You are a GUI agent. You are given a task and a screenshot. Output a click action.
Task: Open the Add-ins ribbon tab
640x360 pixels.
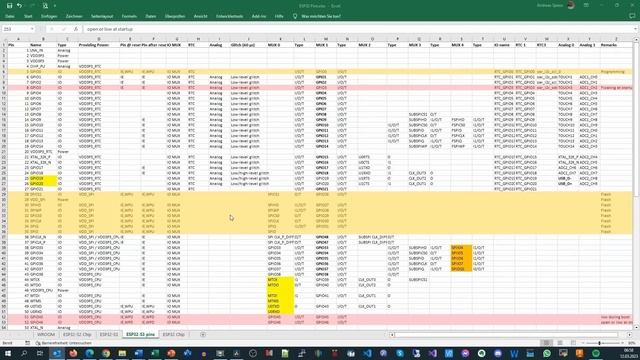point(259,16)
